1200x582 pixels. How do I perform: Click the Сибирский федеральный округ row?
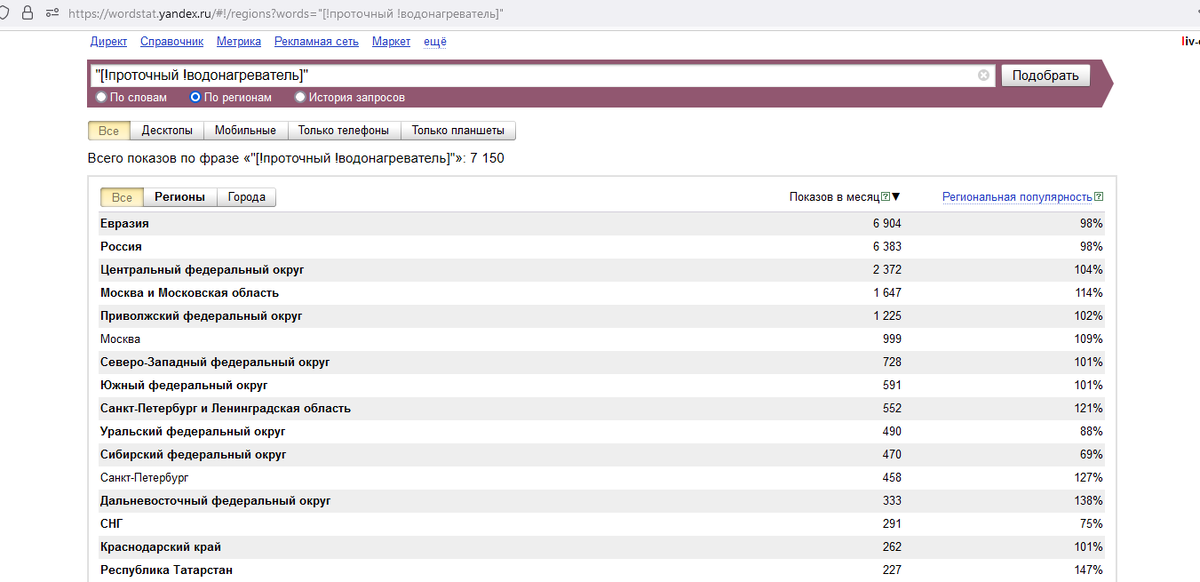(602, 455)
